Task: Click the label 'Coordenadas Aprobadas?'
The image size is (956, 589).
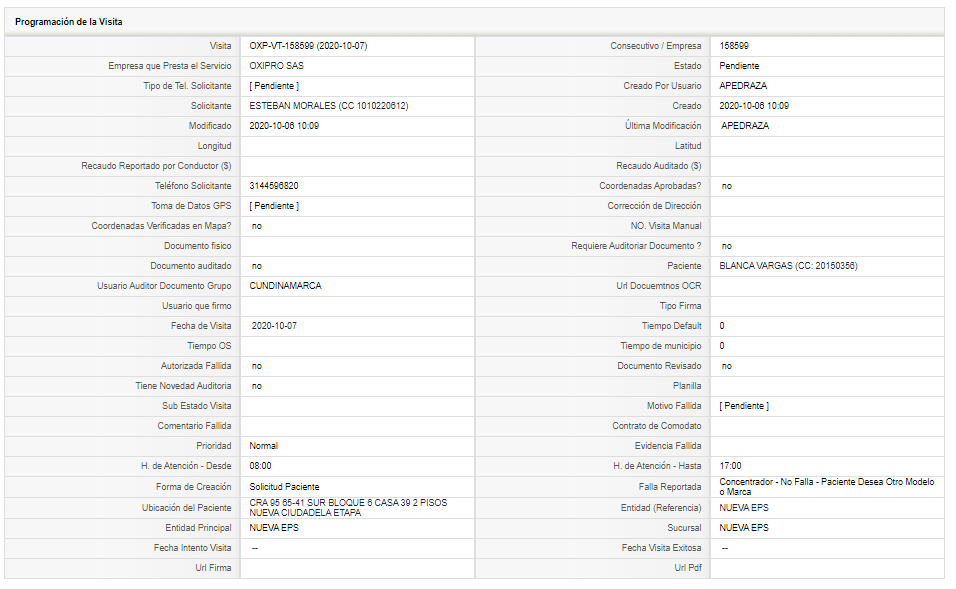Action: point(650,186)
